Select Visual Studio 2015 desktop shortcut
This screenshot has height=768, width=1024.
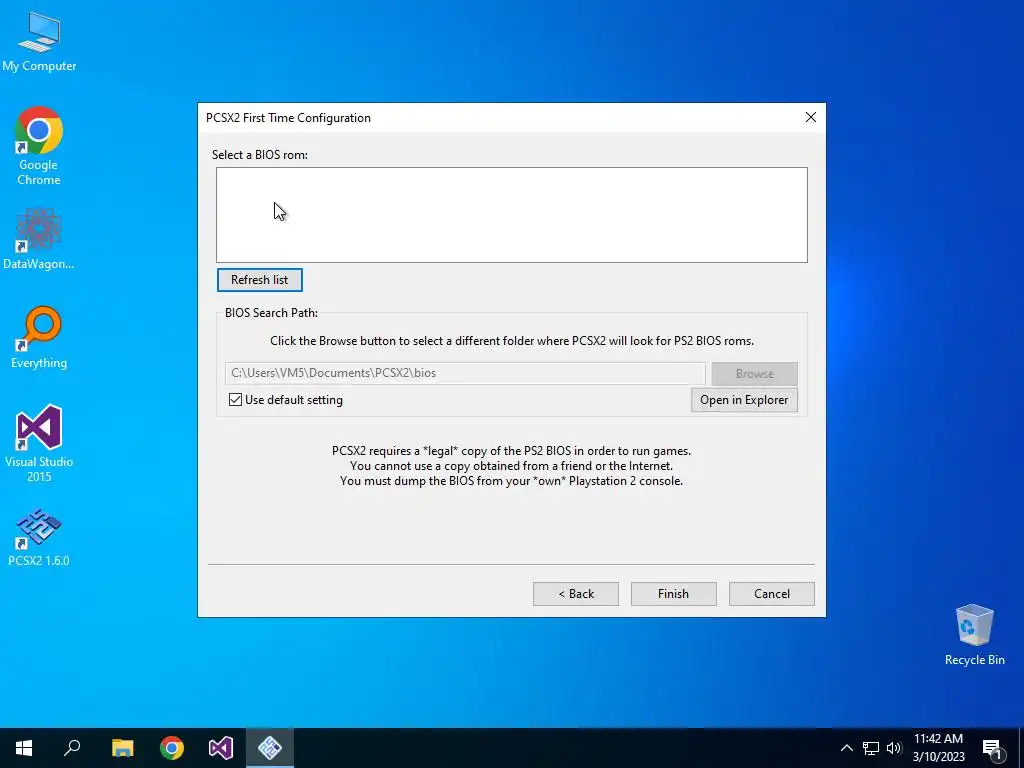click(x=39, y=443)
